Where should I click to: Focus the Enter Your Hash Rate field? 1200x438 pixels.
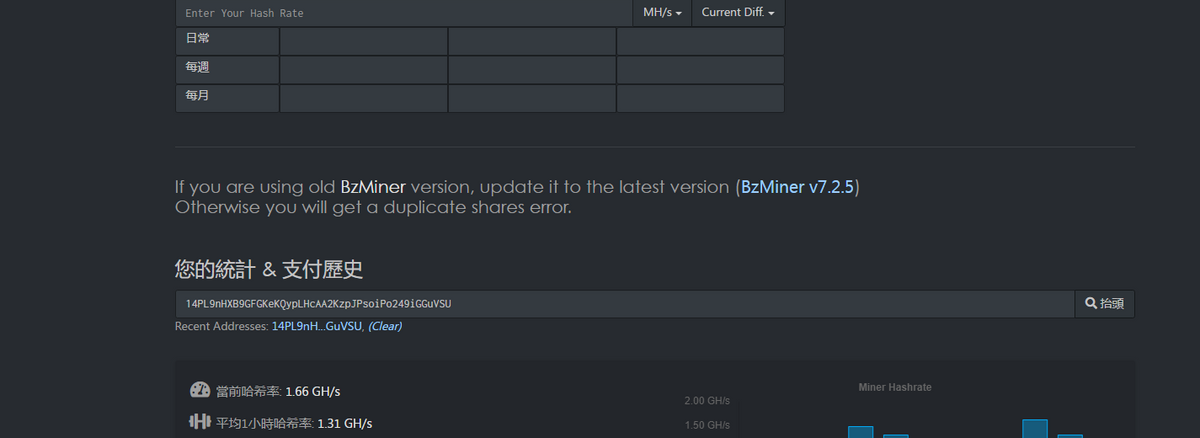403,13
